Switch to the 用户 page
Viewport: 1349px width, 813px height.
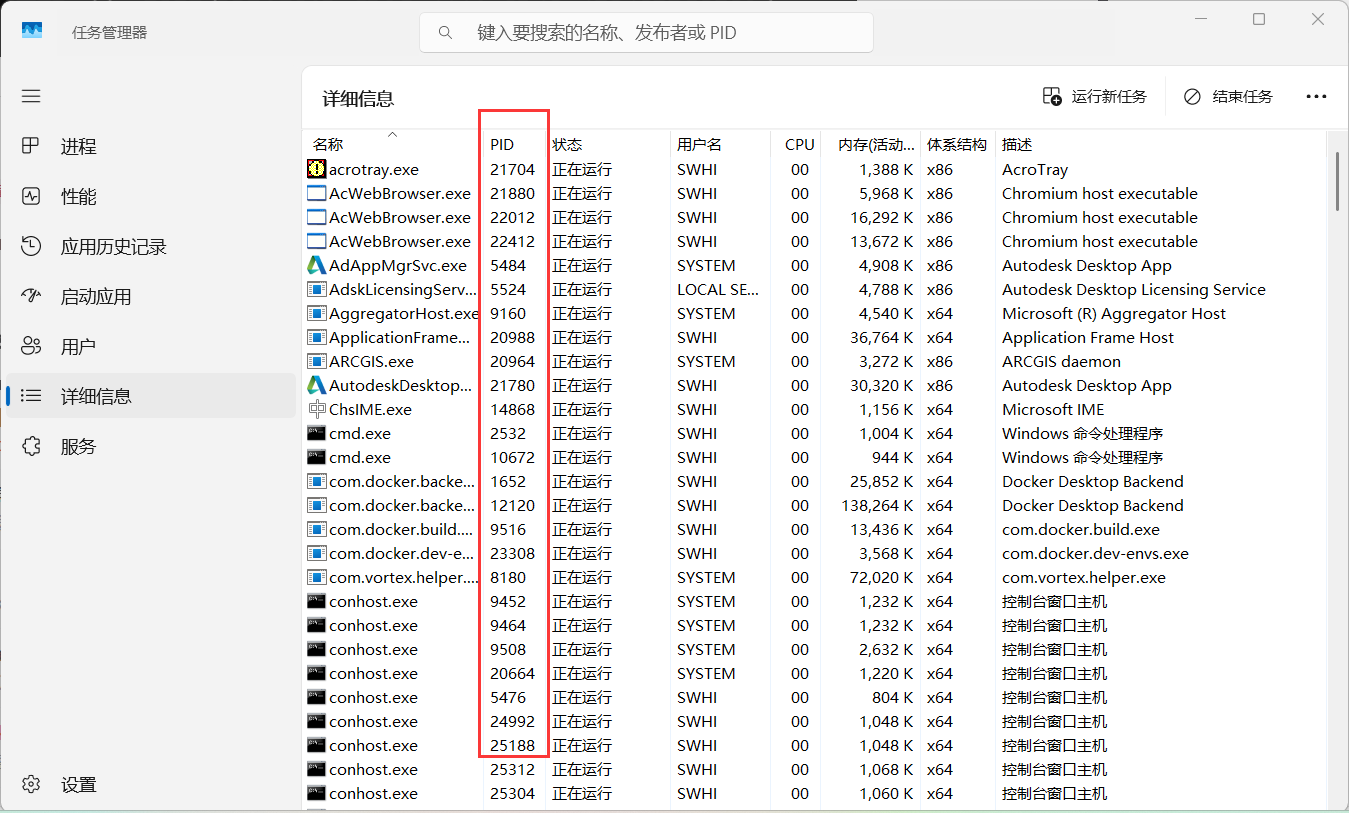(150, 347)
